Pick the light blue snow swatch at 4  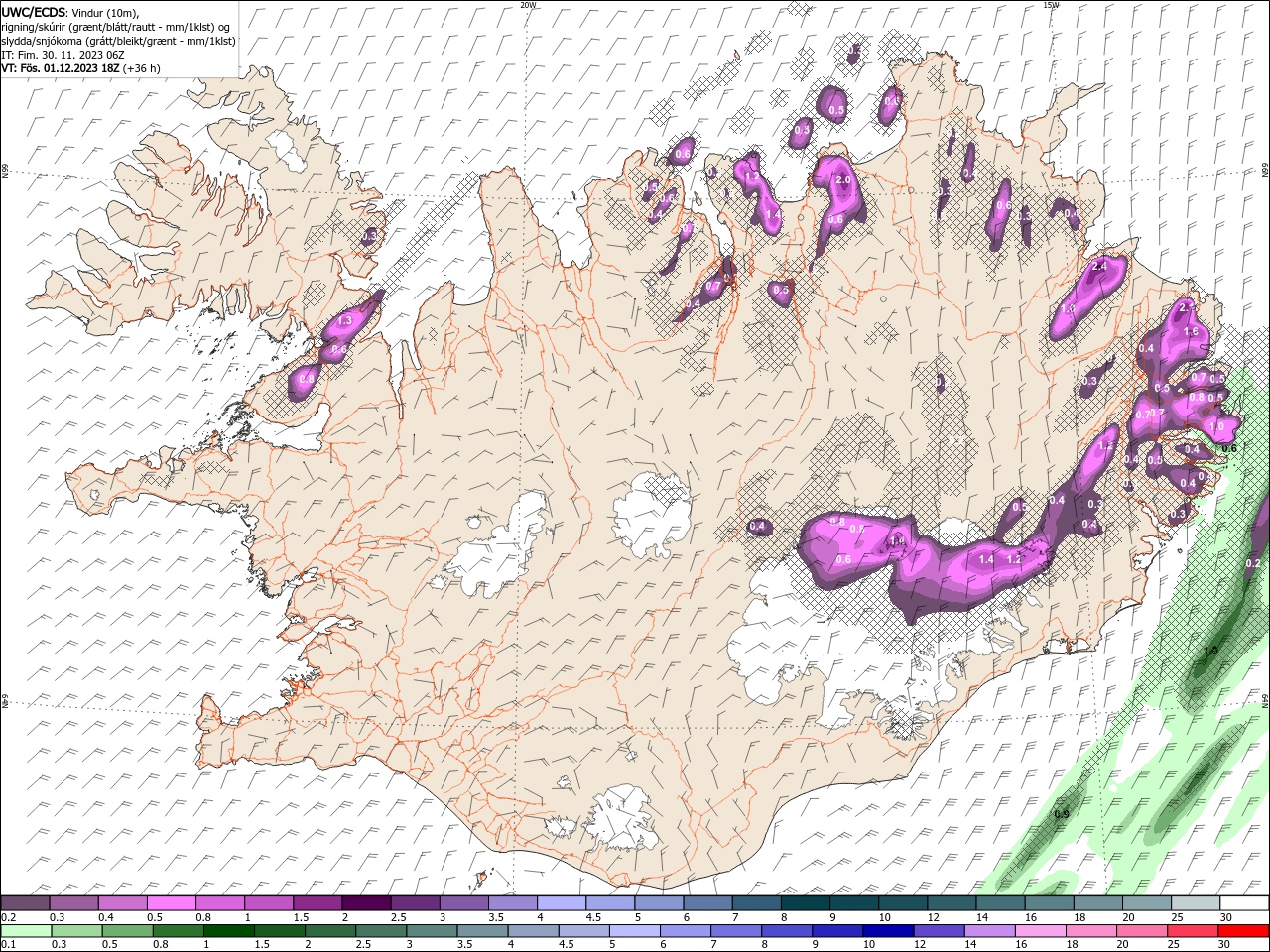coord(560,903)
